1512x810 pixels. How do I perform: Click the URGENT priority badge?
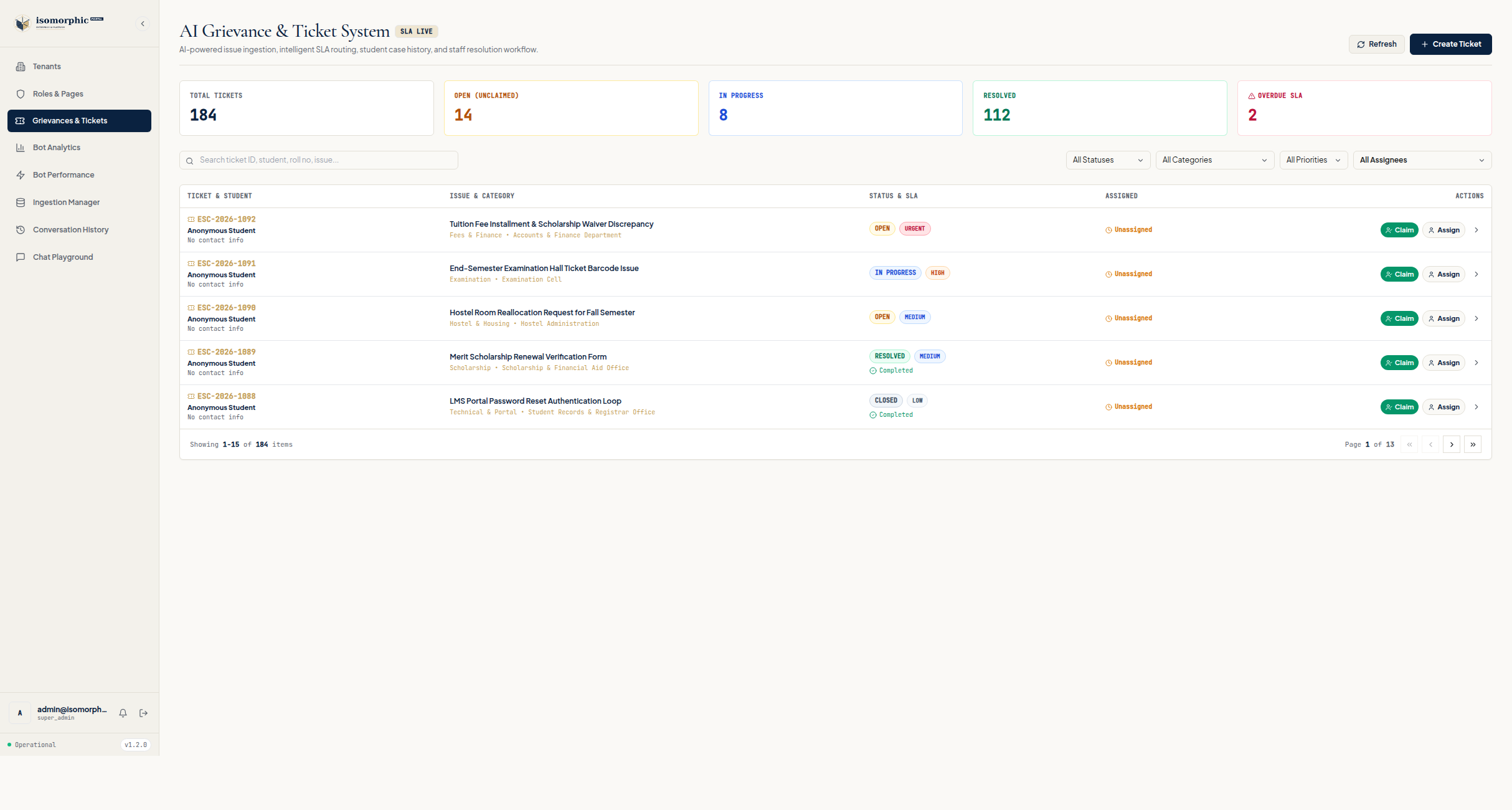click(915, 229)
